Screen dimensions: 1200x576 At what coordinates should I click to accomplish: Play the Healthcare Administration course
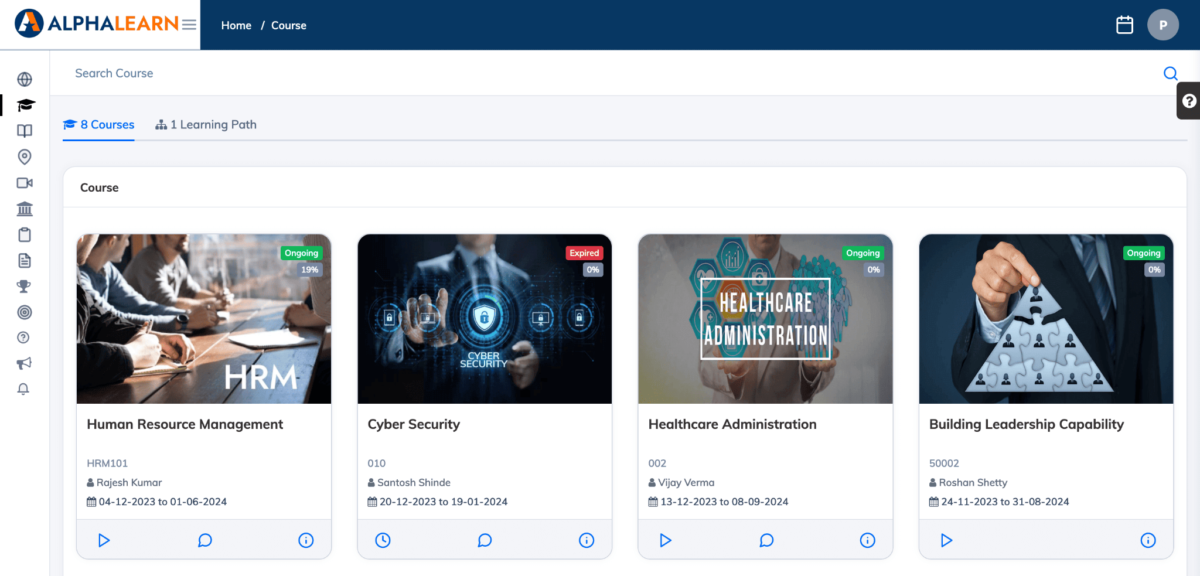coord(665,540)
